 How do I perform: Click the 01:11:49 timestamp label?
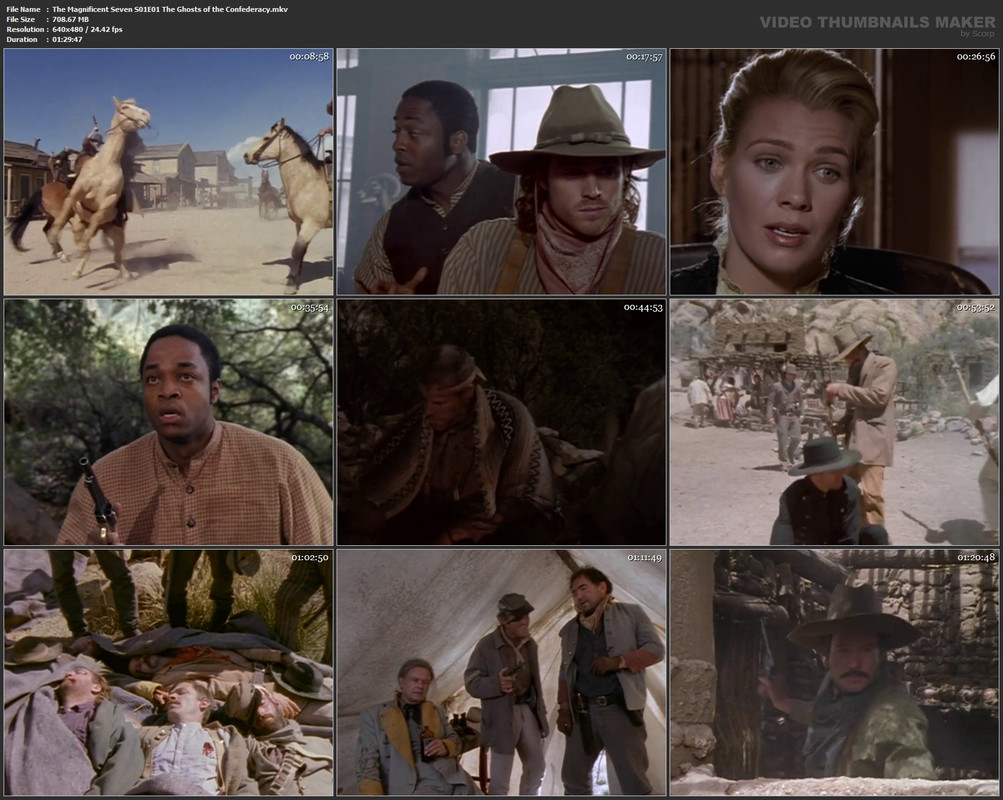tap(644, 557)
